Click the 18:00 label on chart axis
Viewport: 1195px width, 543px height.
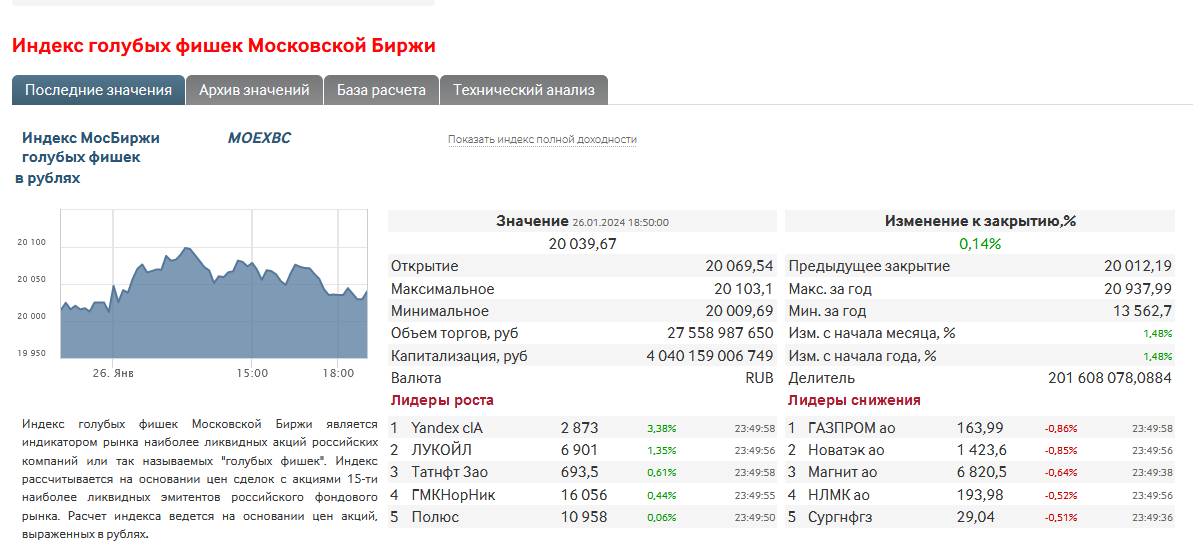[x=338, y=373]
